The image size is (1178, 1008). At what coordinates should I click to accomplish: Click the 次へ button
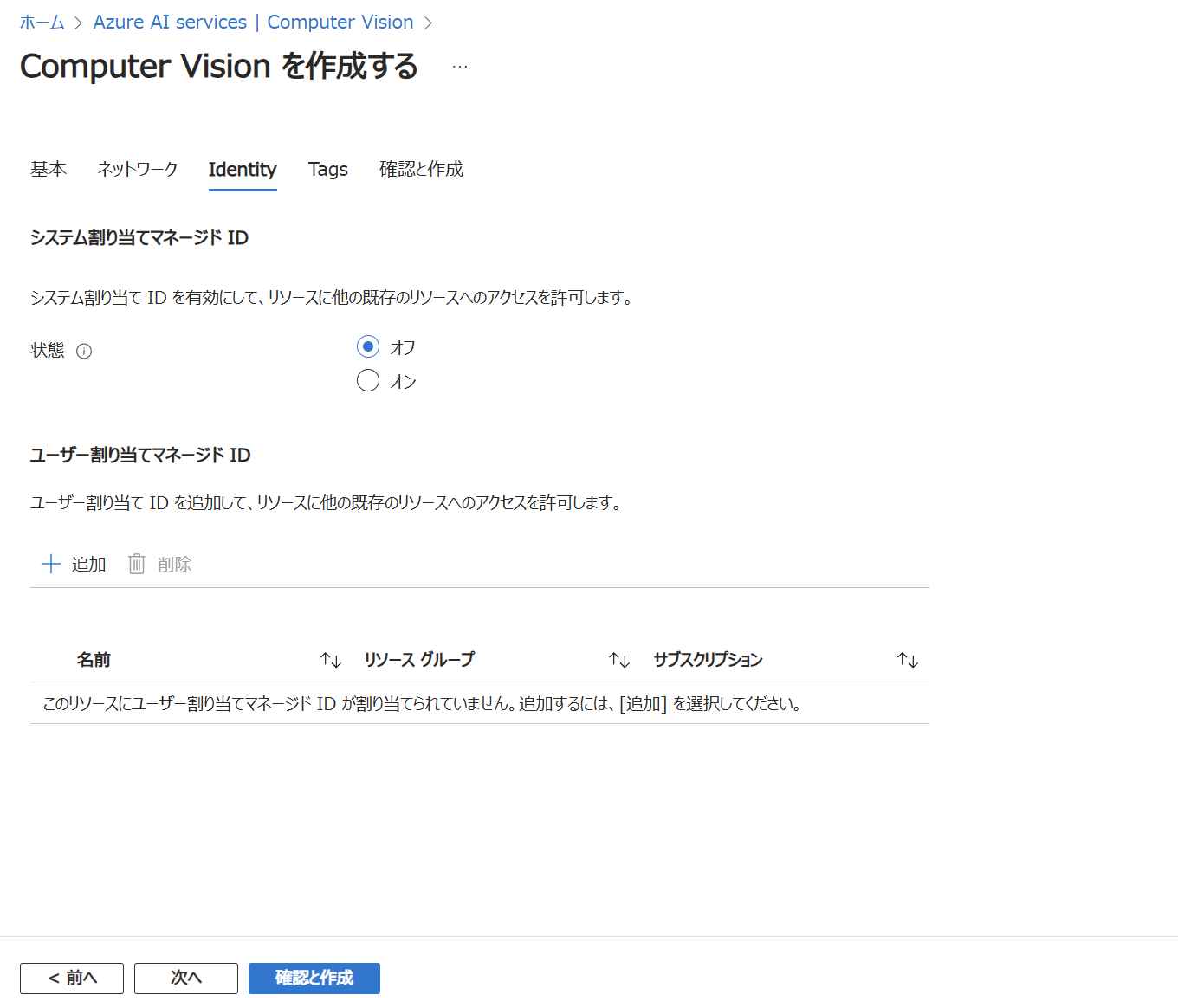(186, 979)
